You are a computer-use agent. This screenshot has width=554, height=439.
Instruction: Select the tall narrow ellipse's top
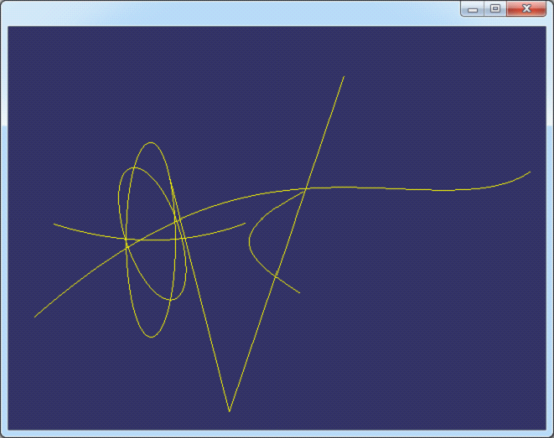(x=151, y=143)
